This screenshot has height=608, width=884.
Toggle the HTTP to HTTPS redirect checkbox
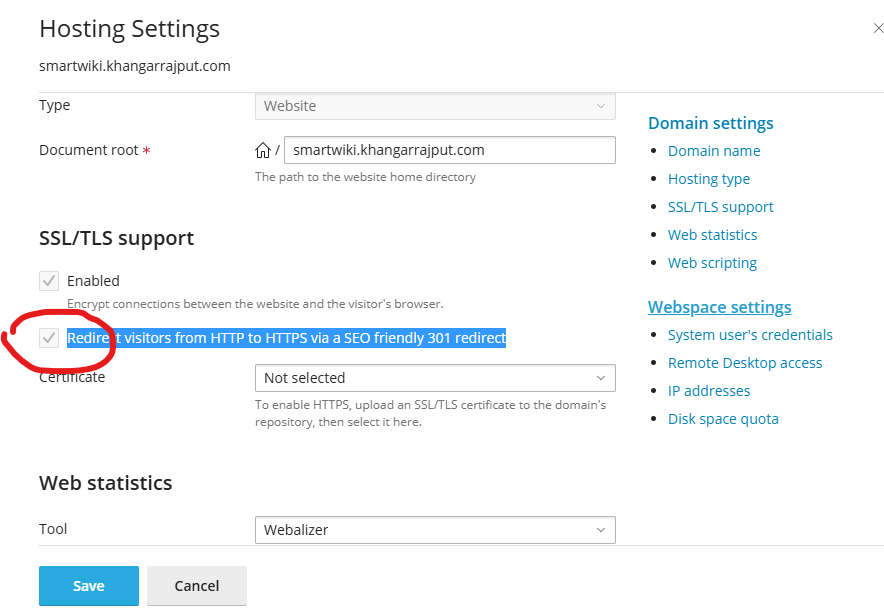pyautogui.click(x=49, y=338)
